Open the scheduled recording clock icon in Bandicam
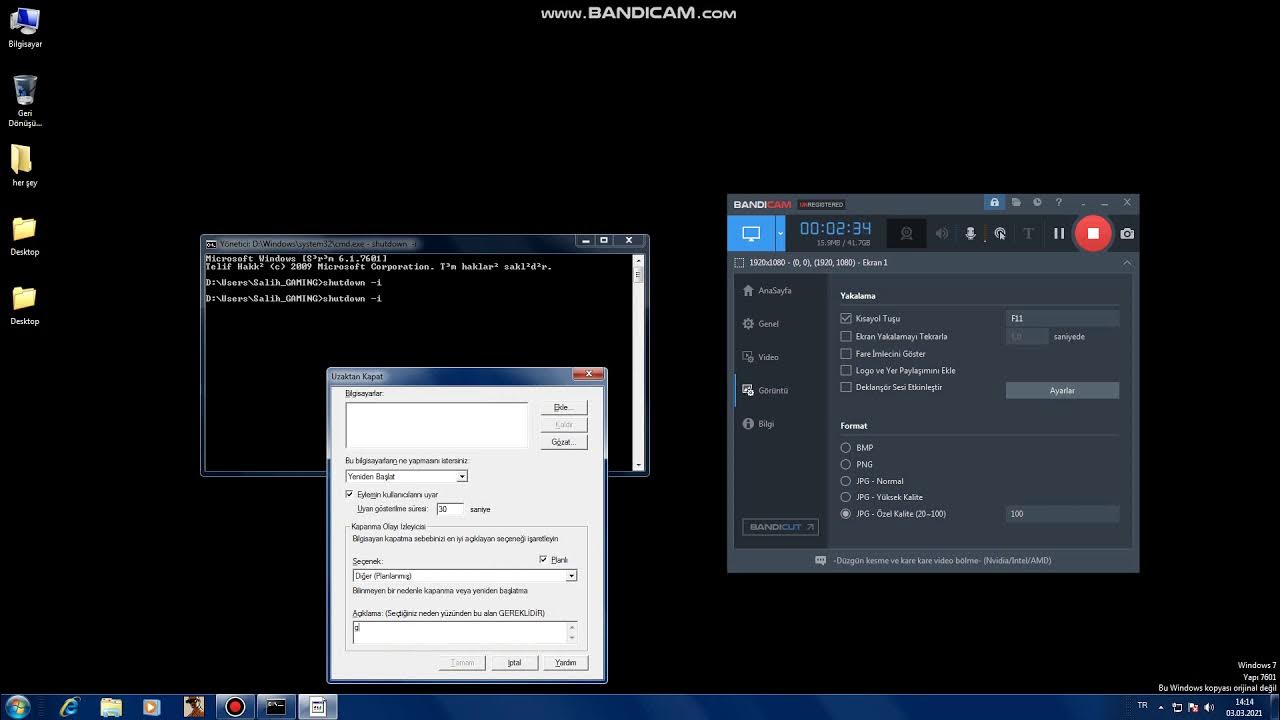Image resolution: width=1280 pixels, height=720 pixels. (x=1037, y=203)
